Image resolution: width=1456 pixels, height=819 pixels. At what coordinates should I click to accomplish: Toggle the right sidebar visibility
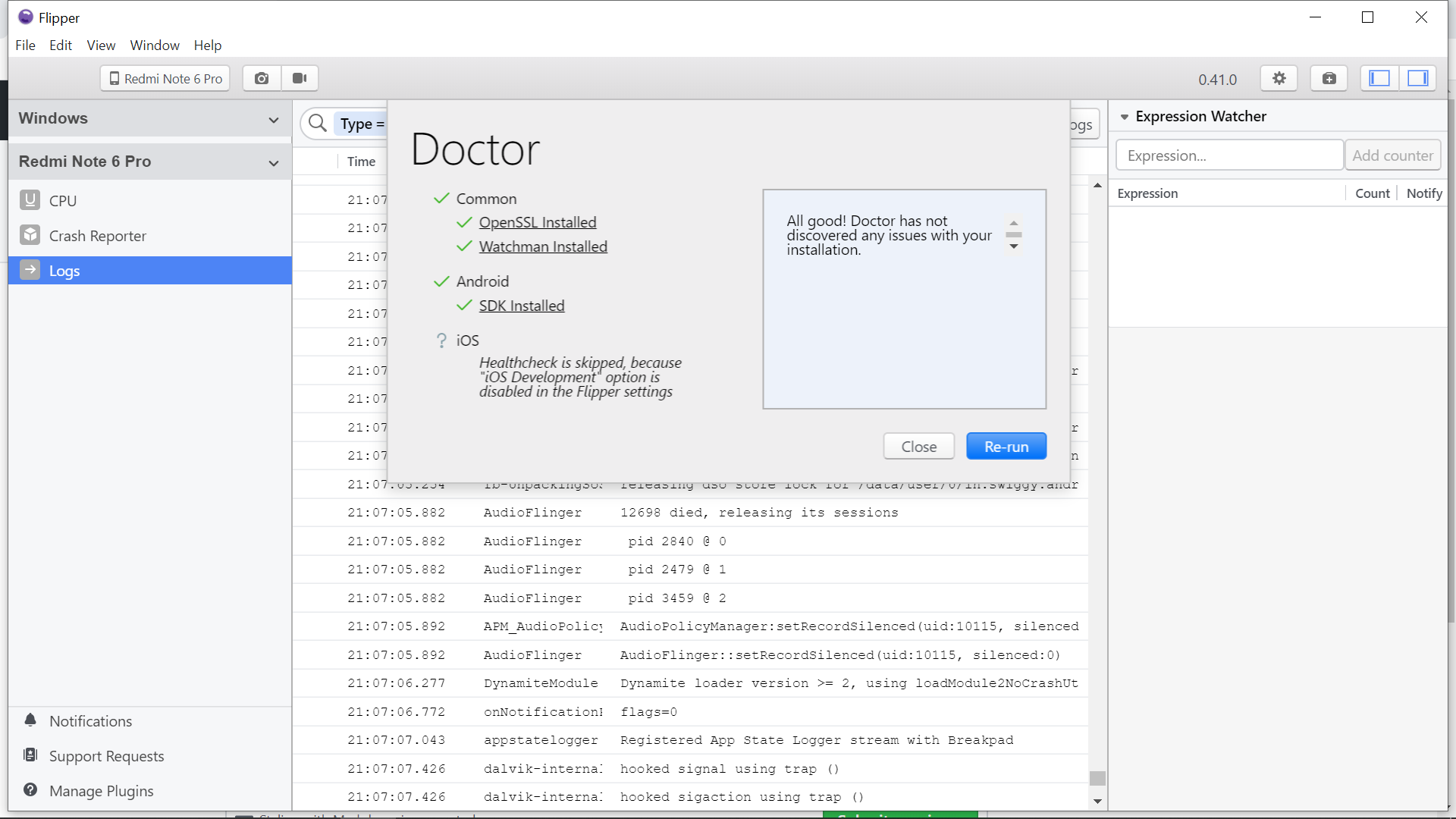tap(1417, 78)
